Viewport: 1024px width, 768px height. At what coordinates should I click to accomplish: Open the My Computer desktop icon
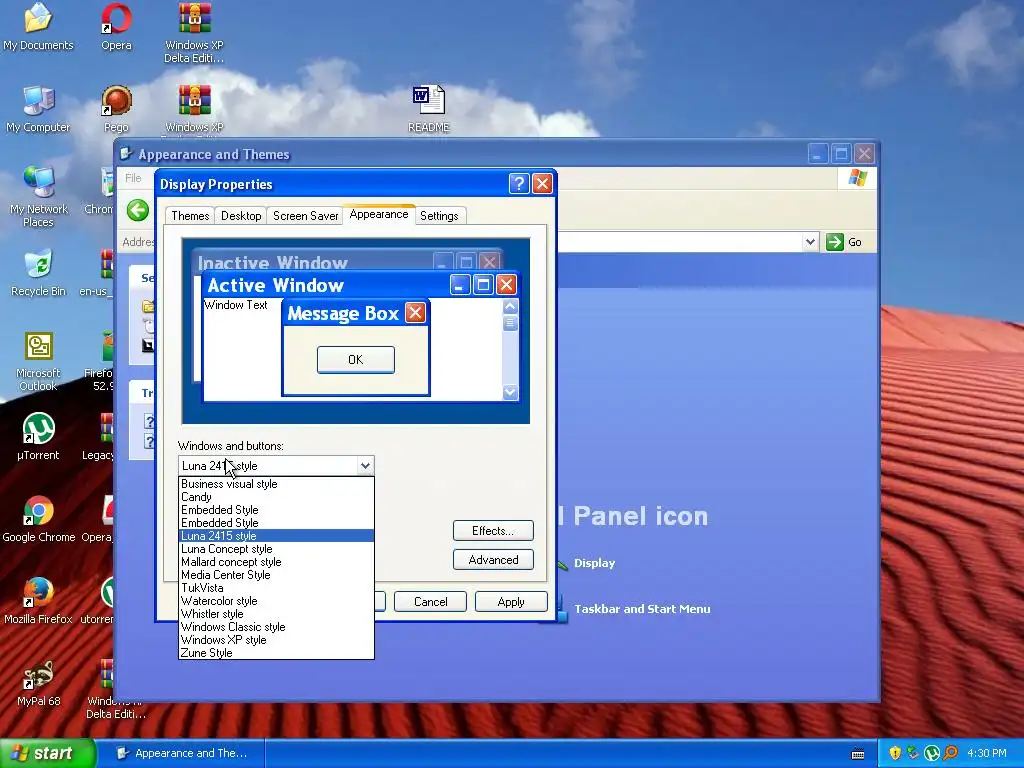tap(38, 109)
